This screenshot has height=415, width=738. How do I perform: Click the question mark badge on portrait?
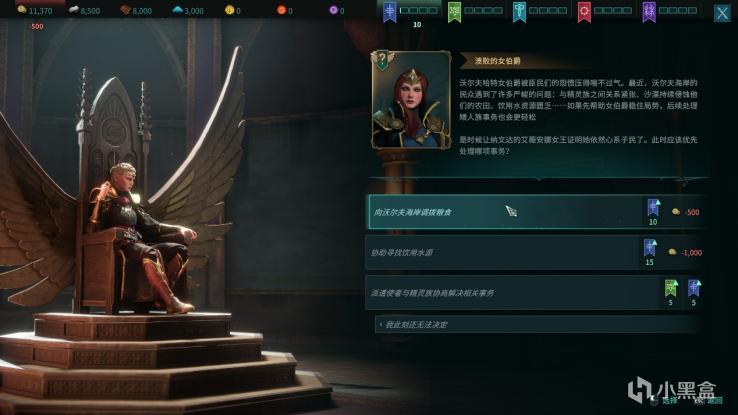(x=383, y=60)
